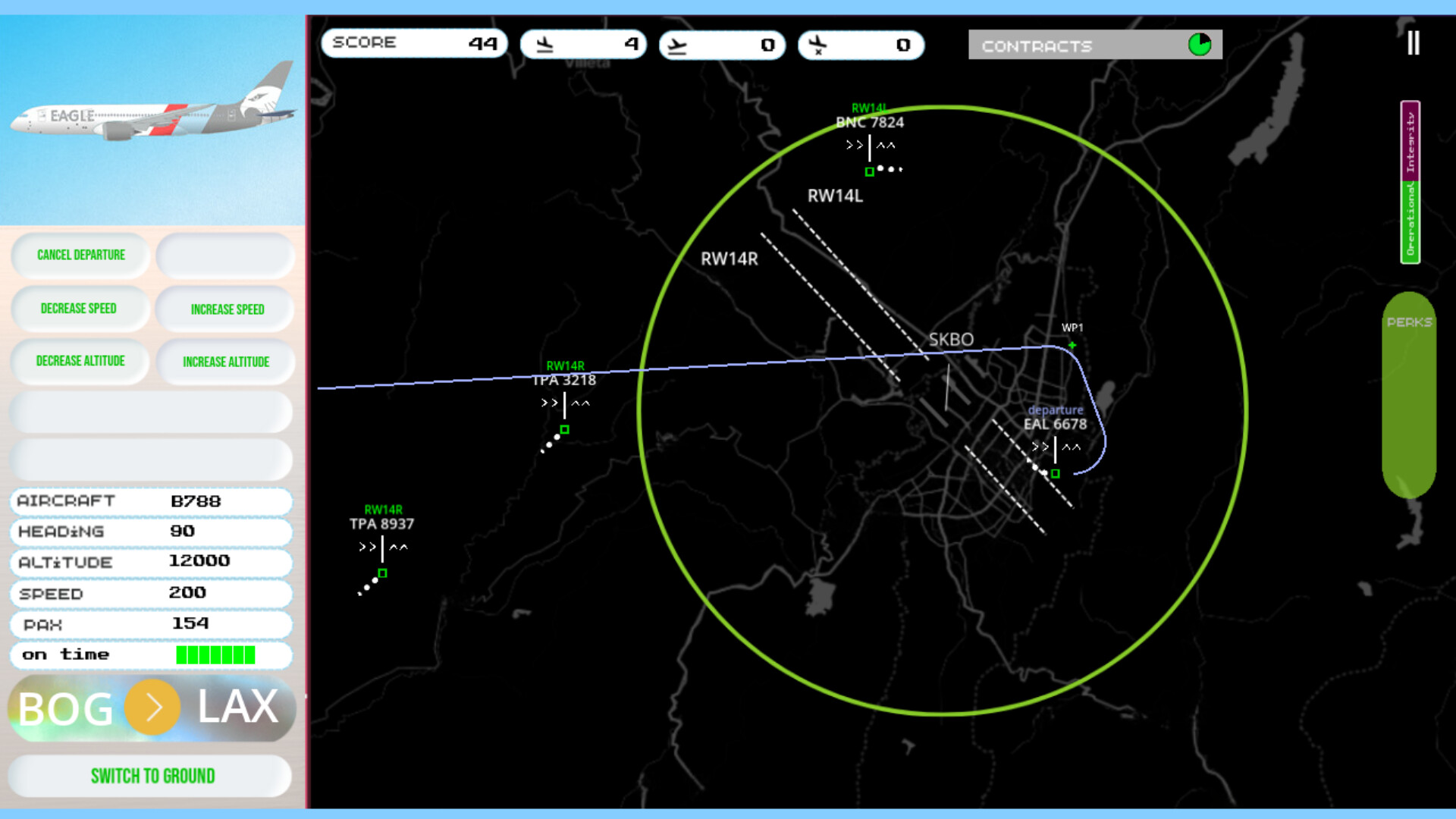Click the landed aircraft counter icon
Screen dimensions: 1456x819
(x=544, y=45)
